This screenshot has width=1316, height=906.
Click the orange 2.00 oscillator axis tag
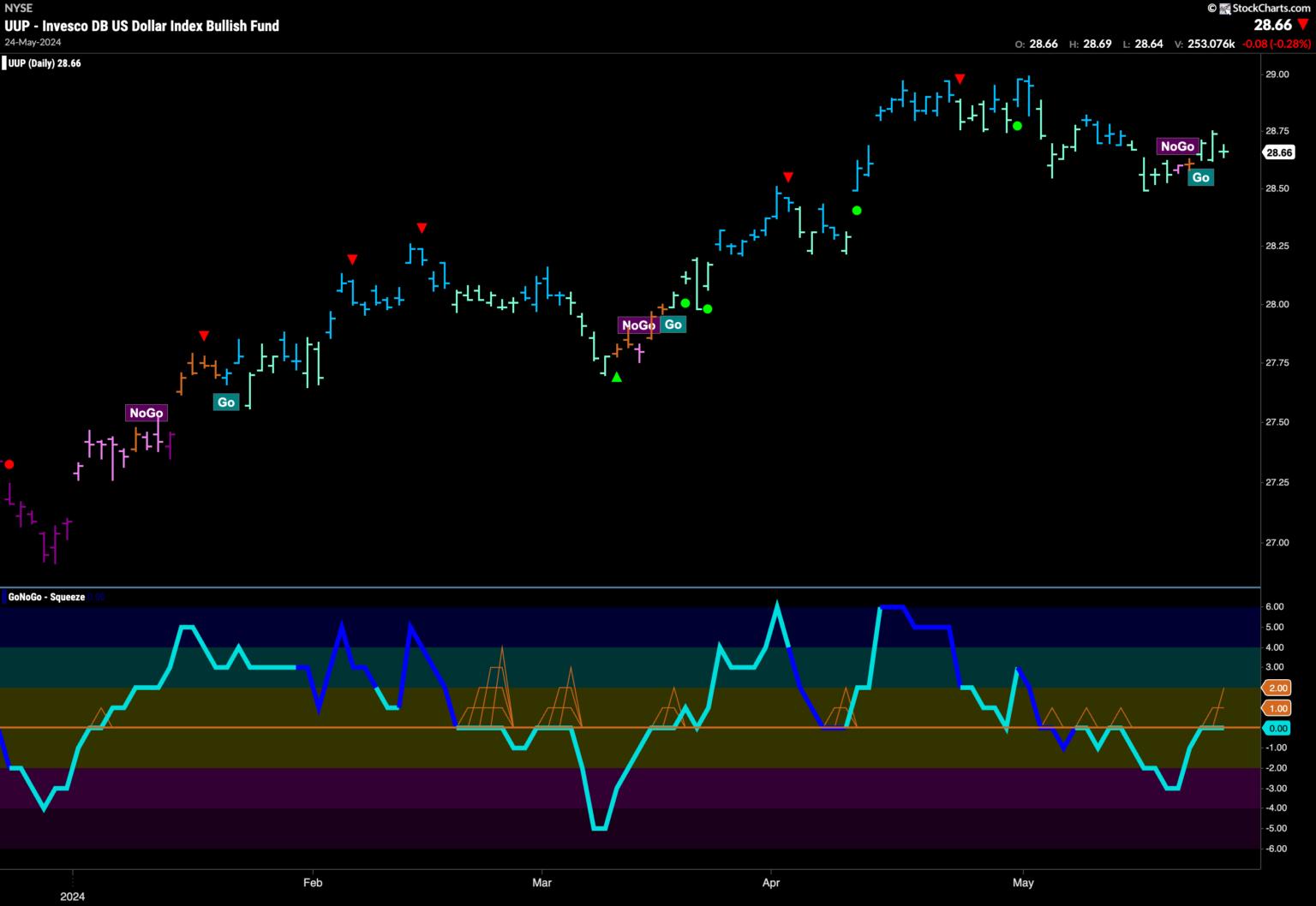pyautogui.click(x=1277, y=688)
